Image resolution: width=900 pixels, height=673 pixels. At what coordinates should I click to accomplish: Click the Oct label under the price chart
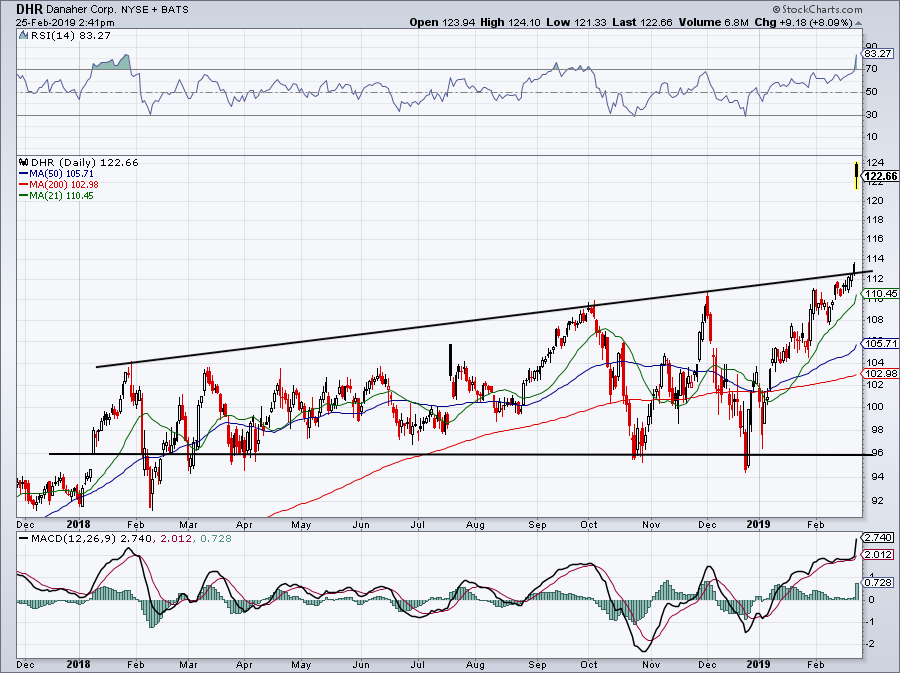click(x=589, y=524)
